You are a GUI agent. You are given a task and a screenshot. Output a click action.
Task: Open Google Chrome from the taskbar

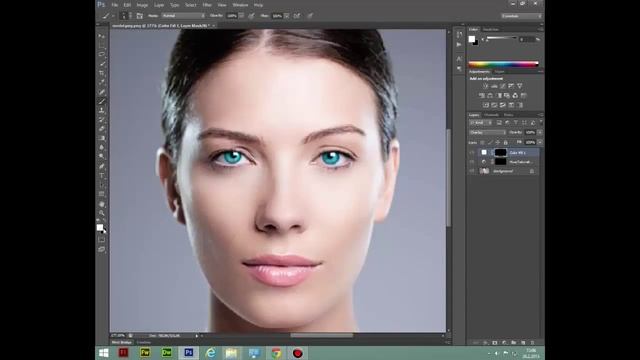[x=276, y=353]
